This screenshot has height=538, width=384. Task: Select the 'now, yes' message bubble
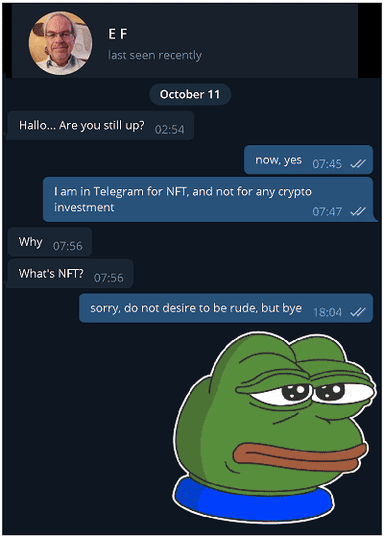coord(308,160)
